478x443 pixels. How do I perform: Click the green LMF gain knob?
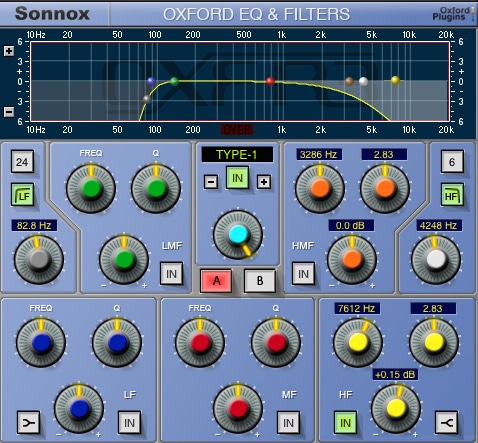pyautogui.click(x=124, y=260)
